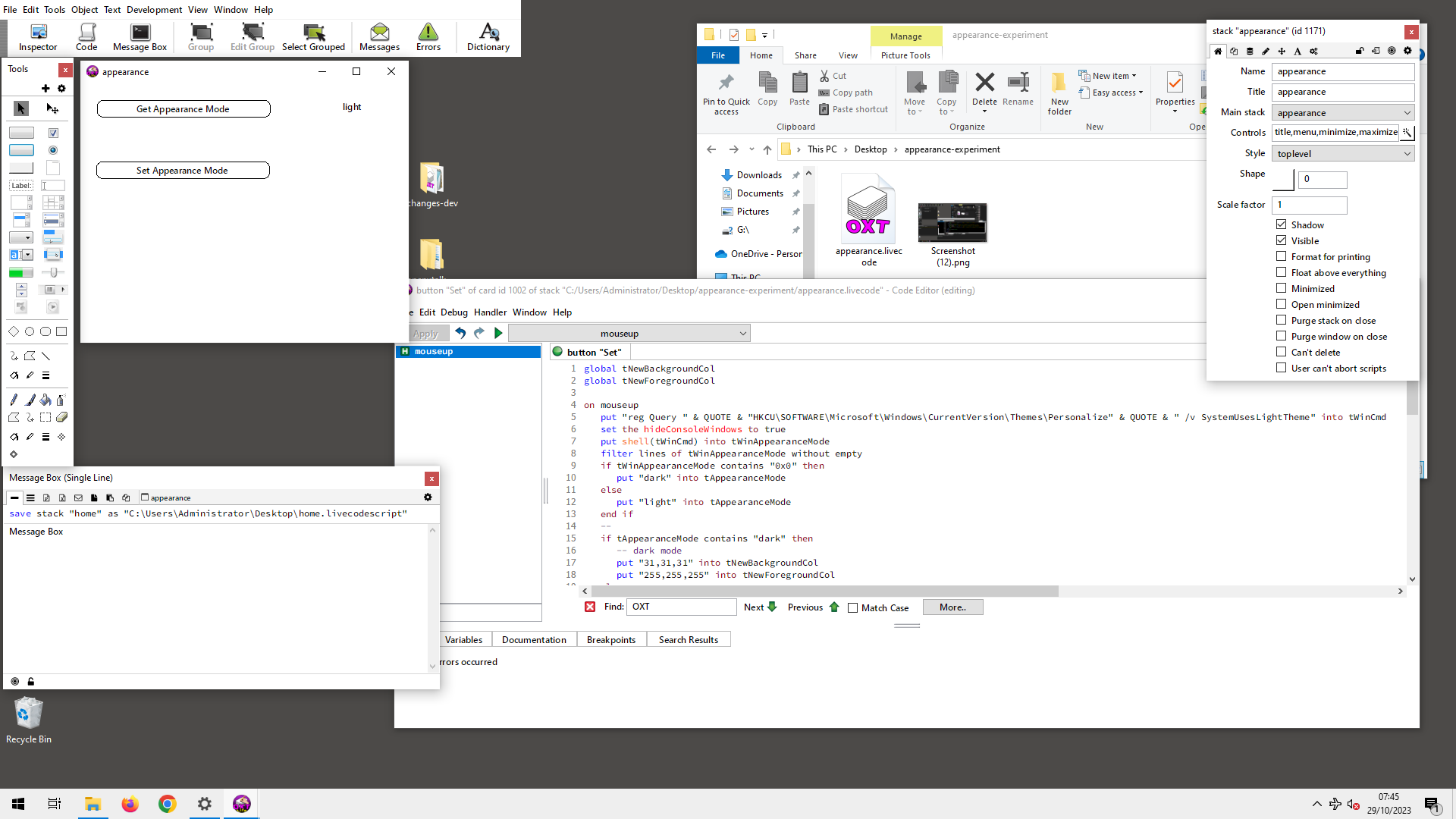Open the Colors (pencil) tab in stack inspector
Image resolution: width=1456 pixels, height=819 pixels.
pos(1266,51)
